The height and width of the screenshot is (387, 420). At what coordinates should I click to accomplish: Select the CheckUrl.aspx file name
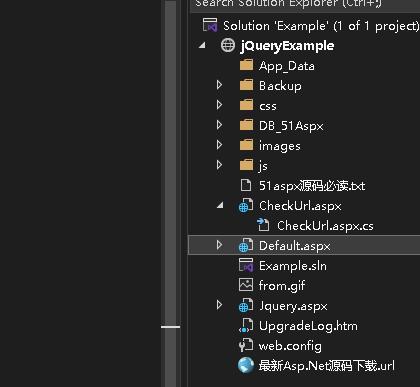click(300, 206)
